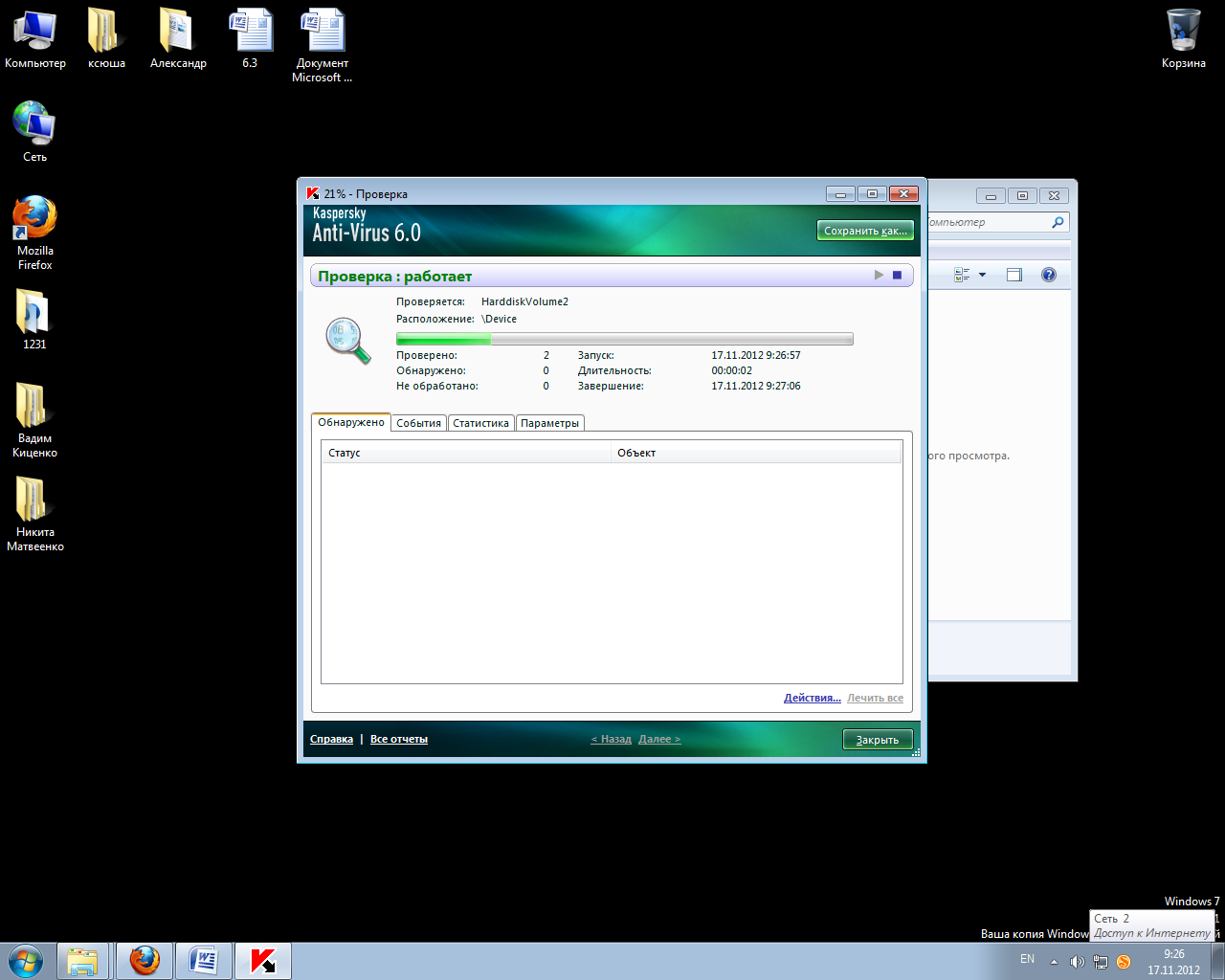Minimize the Kaspersky scan window
Viewport: 1225px width, 980px height.
(840, 194)
